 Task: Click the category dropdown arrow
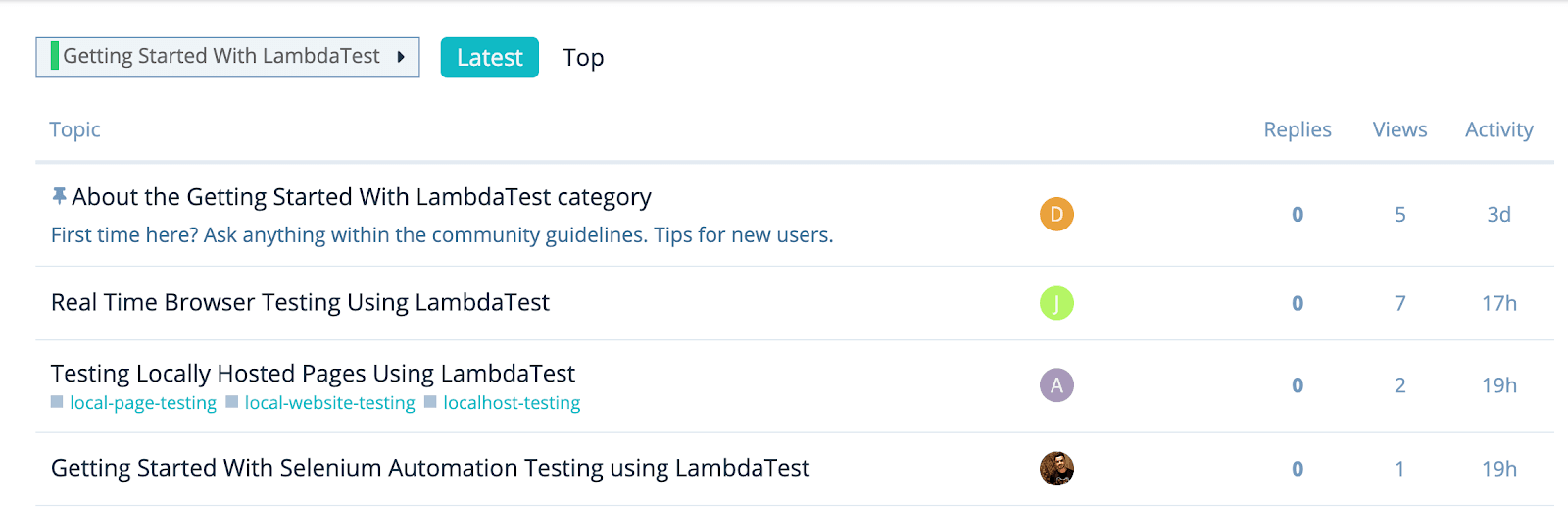point(401,57)
